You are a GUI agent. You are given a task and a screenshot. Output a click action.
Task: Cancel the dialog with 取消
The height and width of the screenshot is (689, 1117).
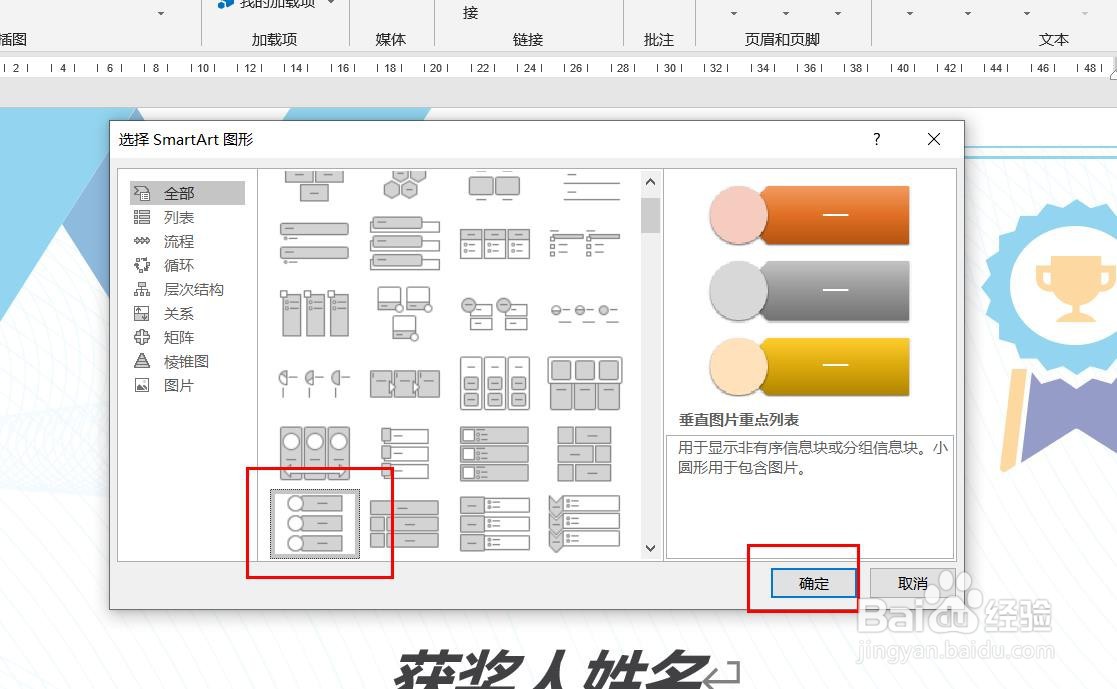912,584
